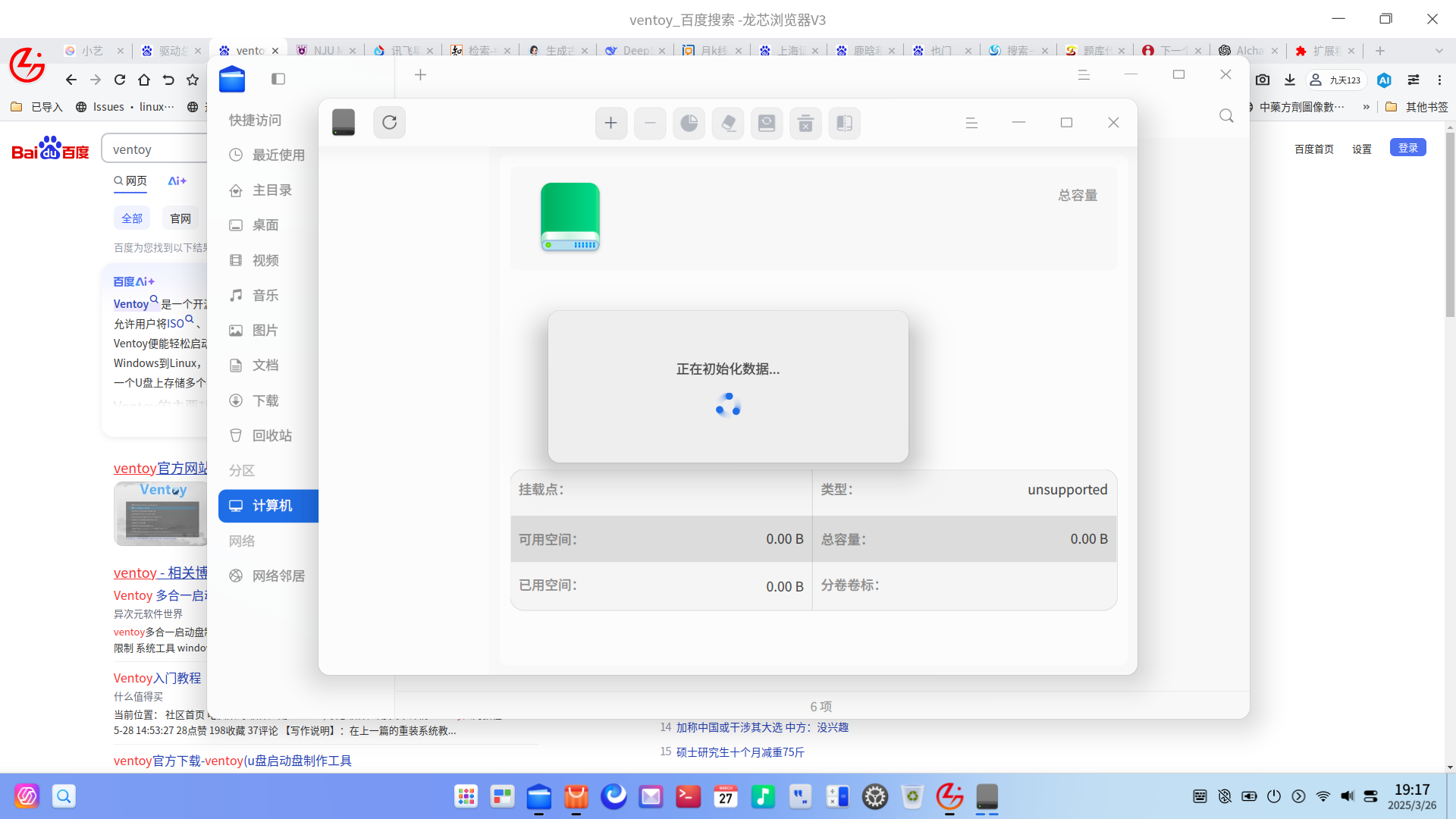Click the green disk drive icon

(570, 217)
